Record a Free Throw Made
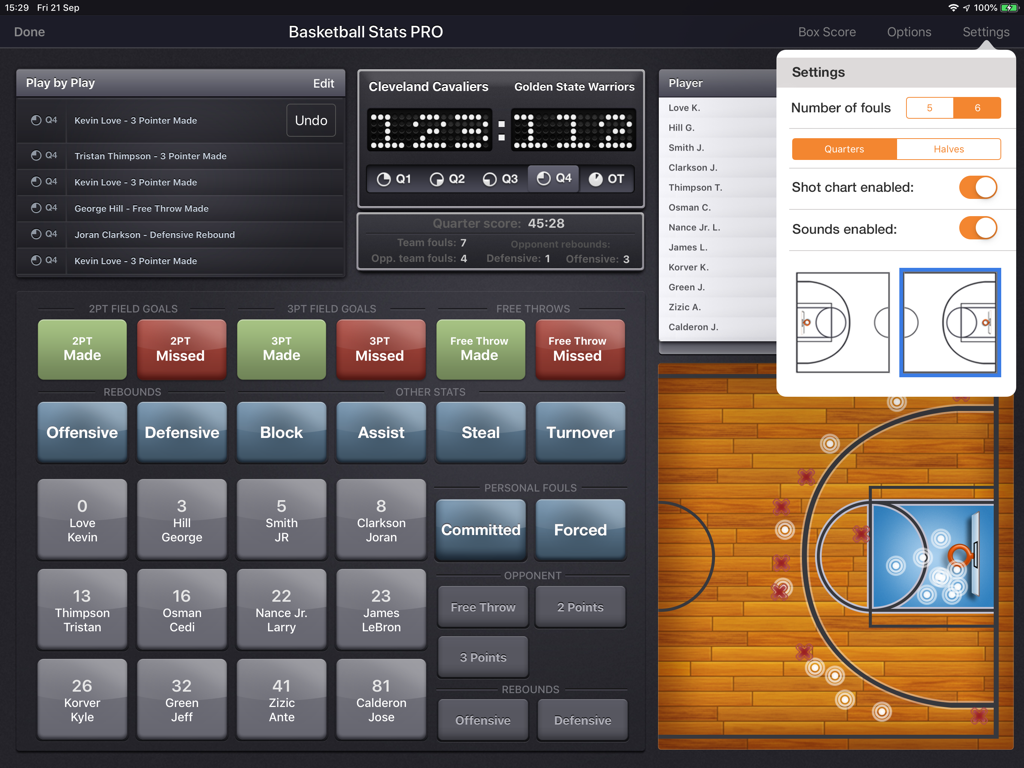Image resolution: width=1024 pixels, height=768 pixels. pos(480,350)
